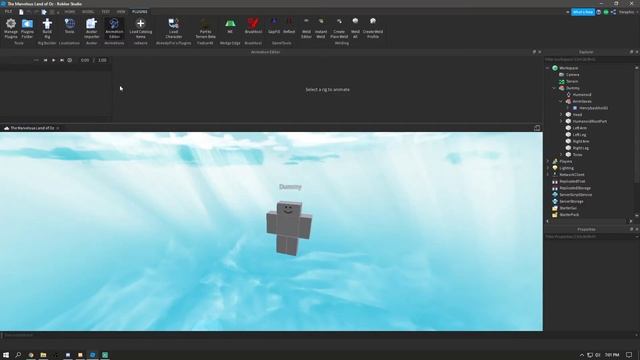Open the red Brushtool plugin
Image resolution: width=640 pixels, height=360 pixels.
(253, 26)
